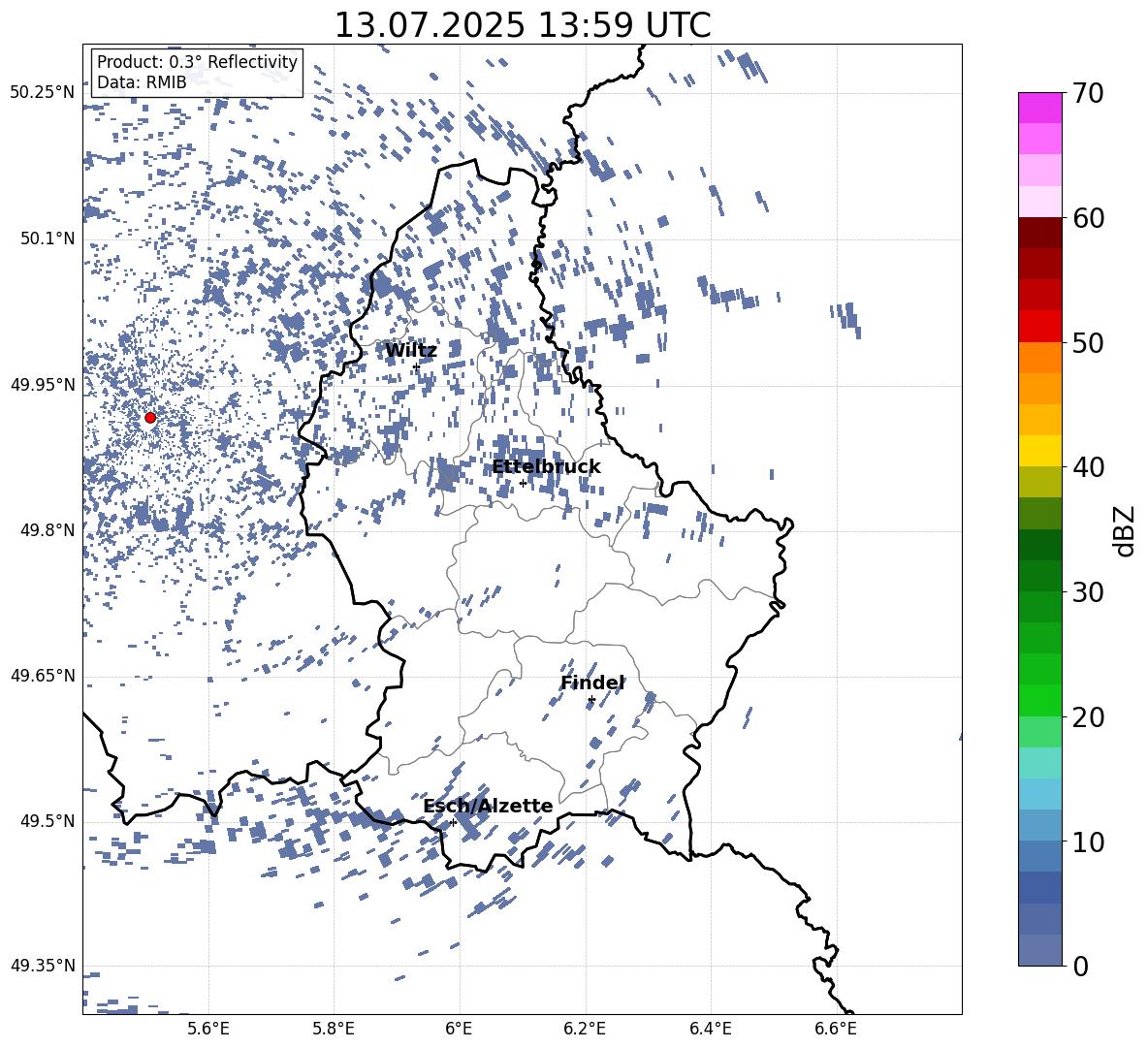
Task: Click the longitude label 6.6°E
Action: coord(836,1029)
